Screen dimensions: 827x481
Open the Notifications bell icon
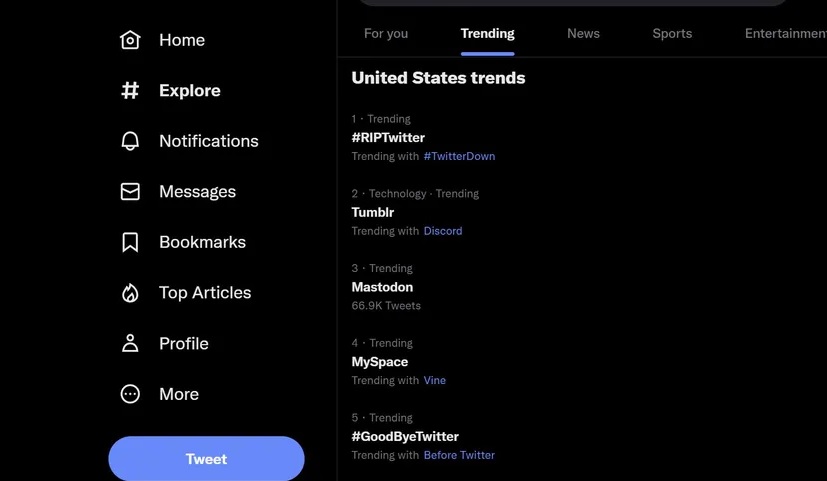(130, 141)
